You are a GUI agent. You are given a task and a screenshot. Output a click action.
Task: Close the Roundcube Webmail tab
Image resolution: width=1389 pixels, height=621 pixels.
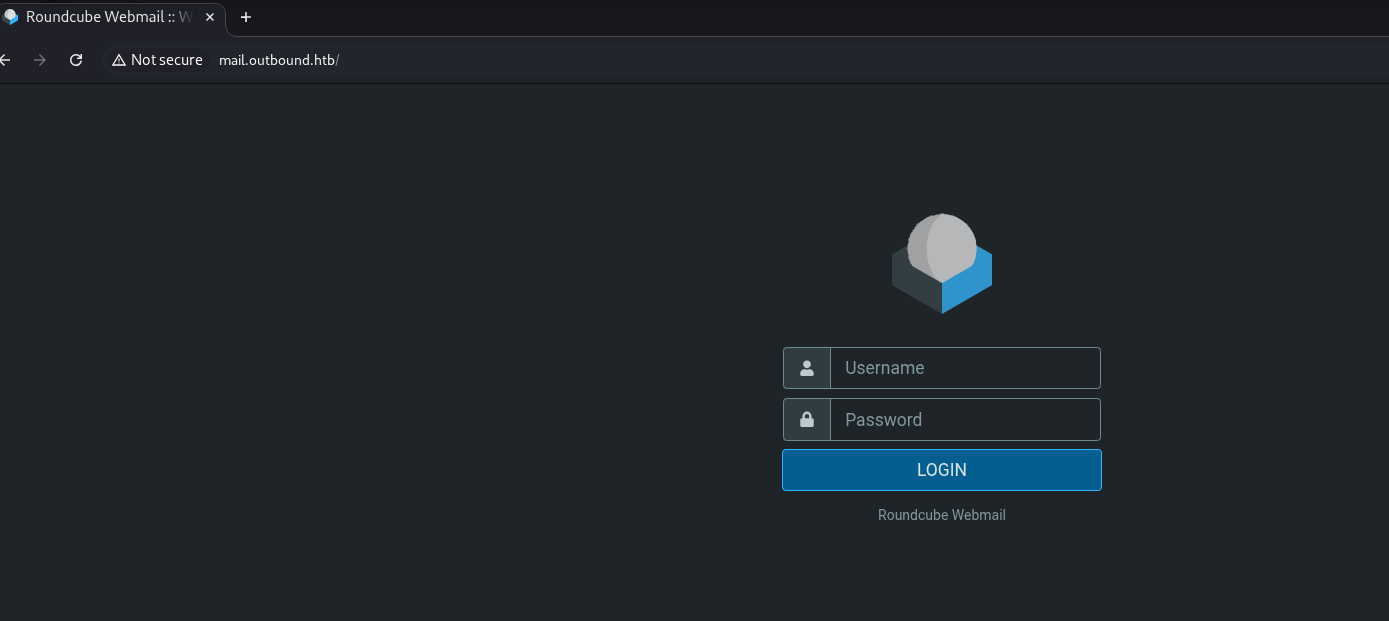point(210,17)
